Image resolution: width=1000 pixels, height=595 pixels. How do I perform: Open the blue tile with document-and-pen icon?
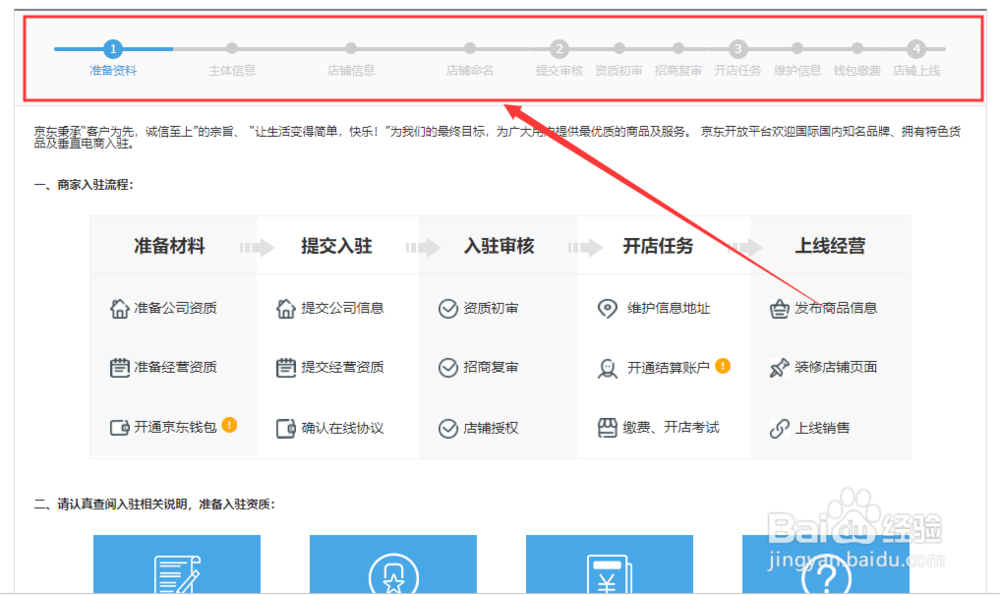pos(177,564)
